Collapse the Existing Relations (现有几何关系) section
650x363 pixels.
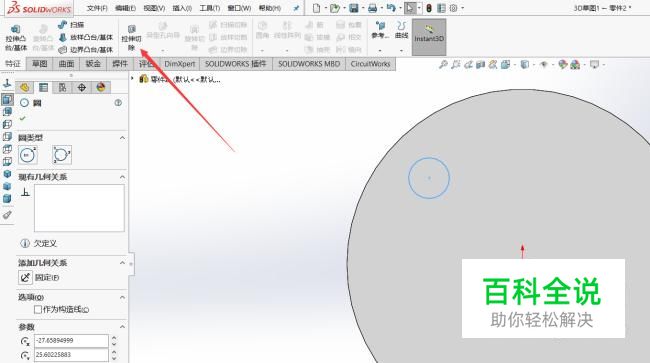(x=122, y=177)
